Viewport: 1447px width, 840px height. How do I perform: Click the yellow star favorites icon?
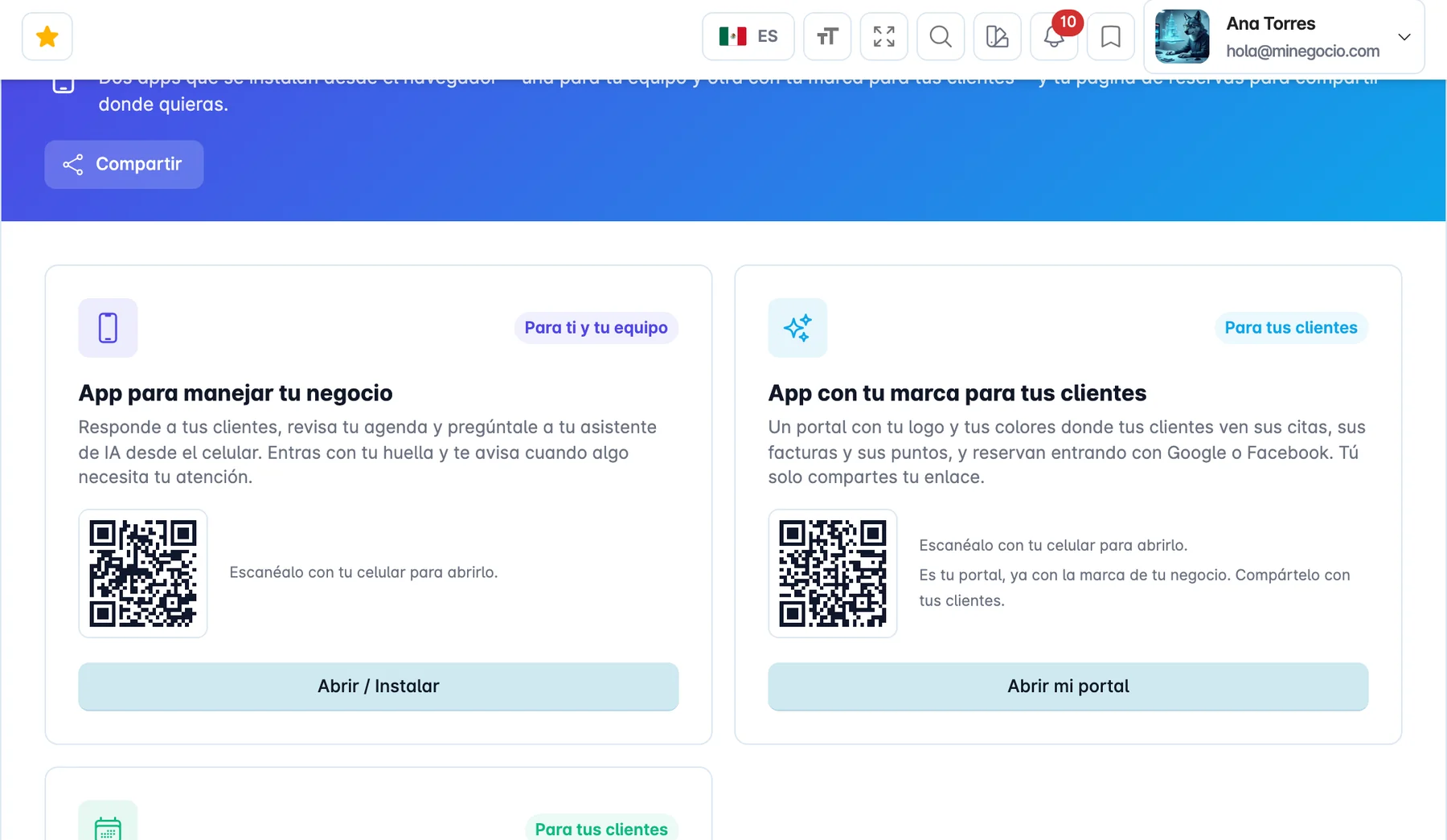point(47,37)
